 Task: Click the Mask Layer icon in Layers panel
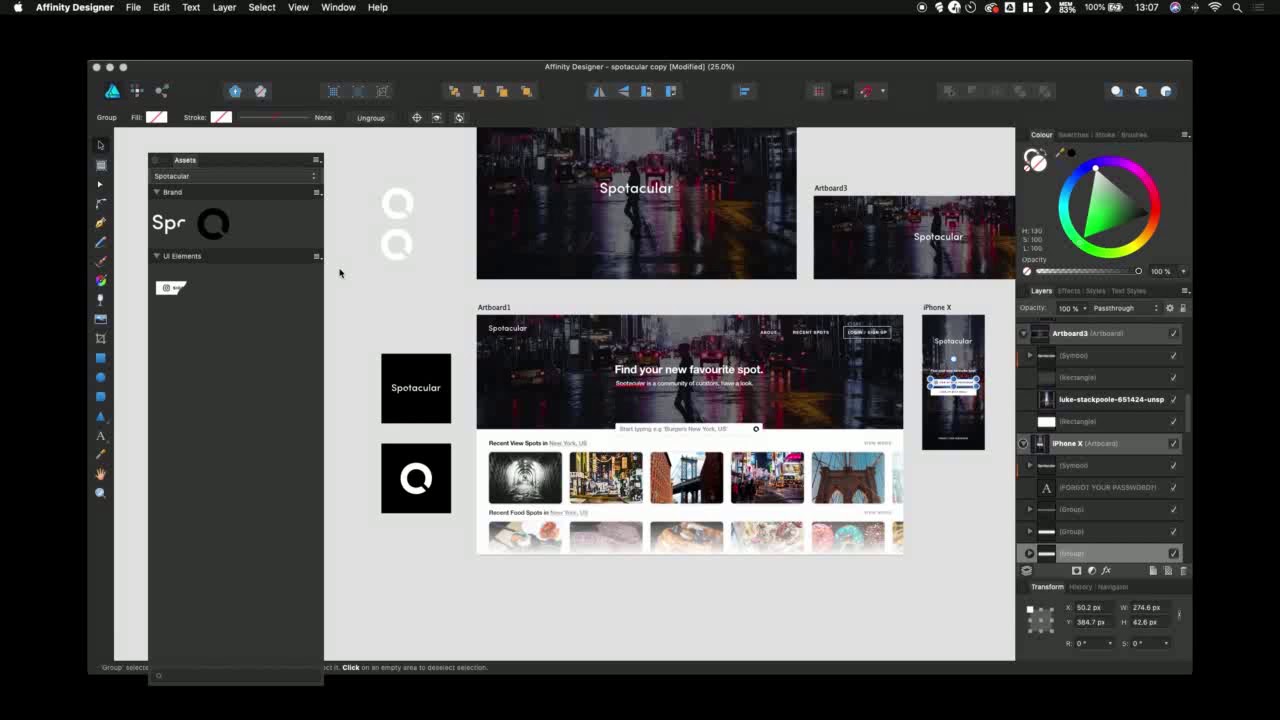click(x=1076, y=571)
